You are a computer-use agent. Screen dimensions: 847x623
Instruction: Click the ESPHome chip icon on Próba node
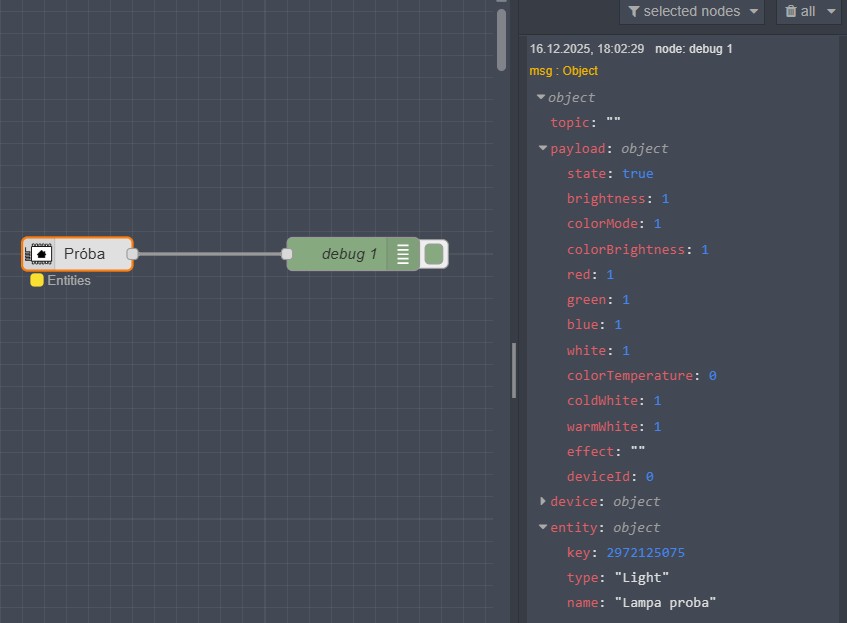pyautogui.click(x=41, y=254)
